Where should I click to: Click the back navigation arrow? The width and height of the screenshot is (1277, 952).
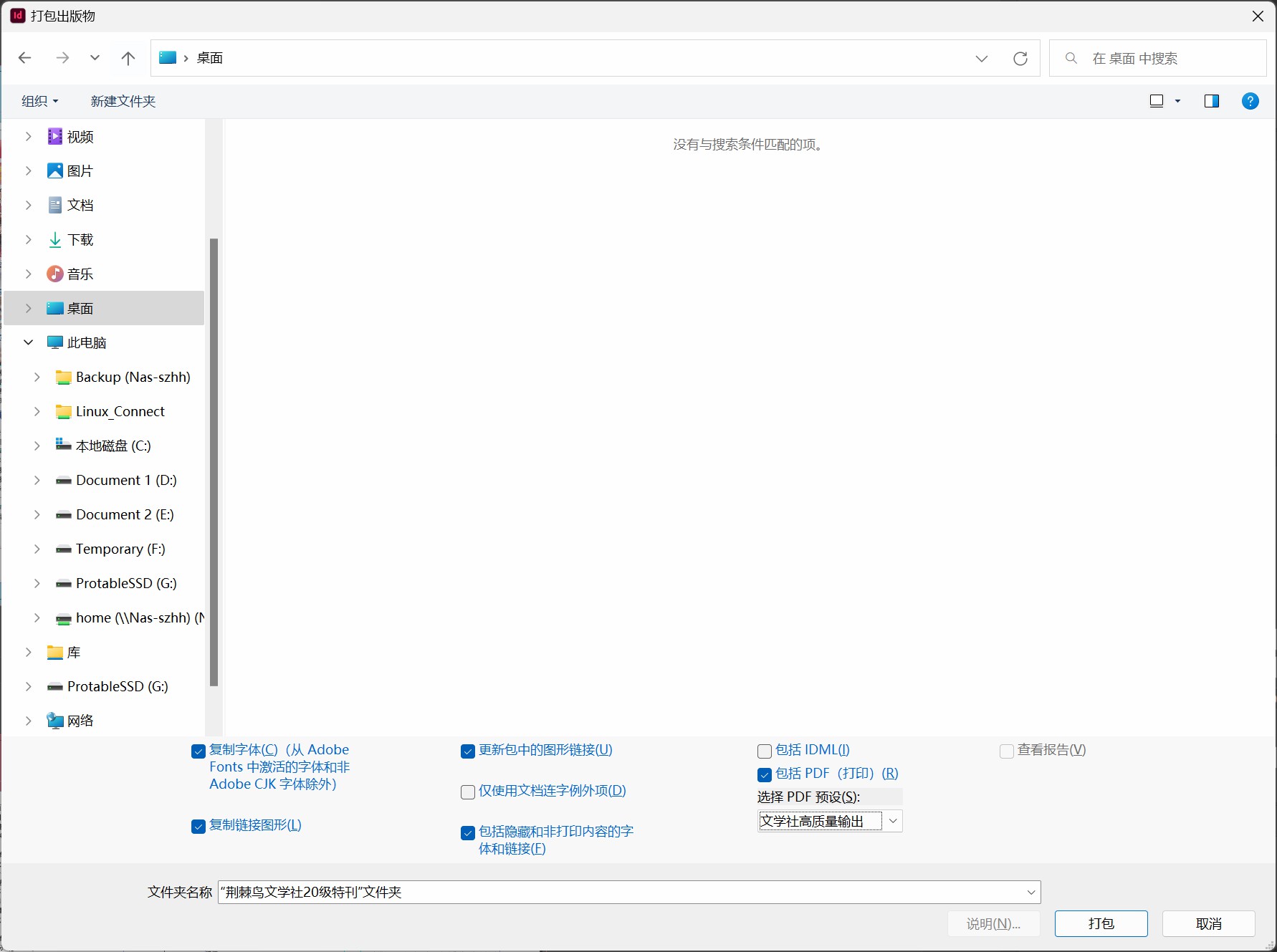click(x=25, y=58)
